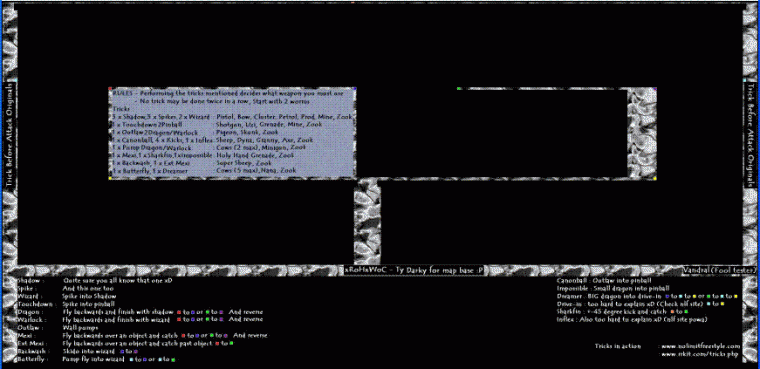
Task: Click 'Fly backwards and finish with shadow'
Action: click(118, 312)
